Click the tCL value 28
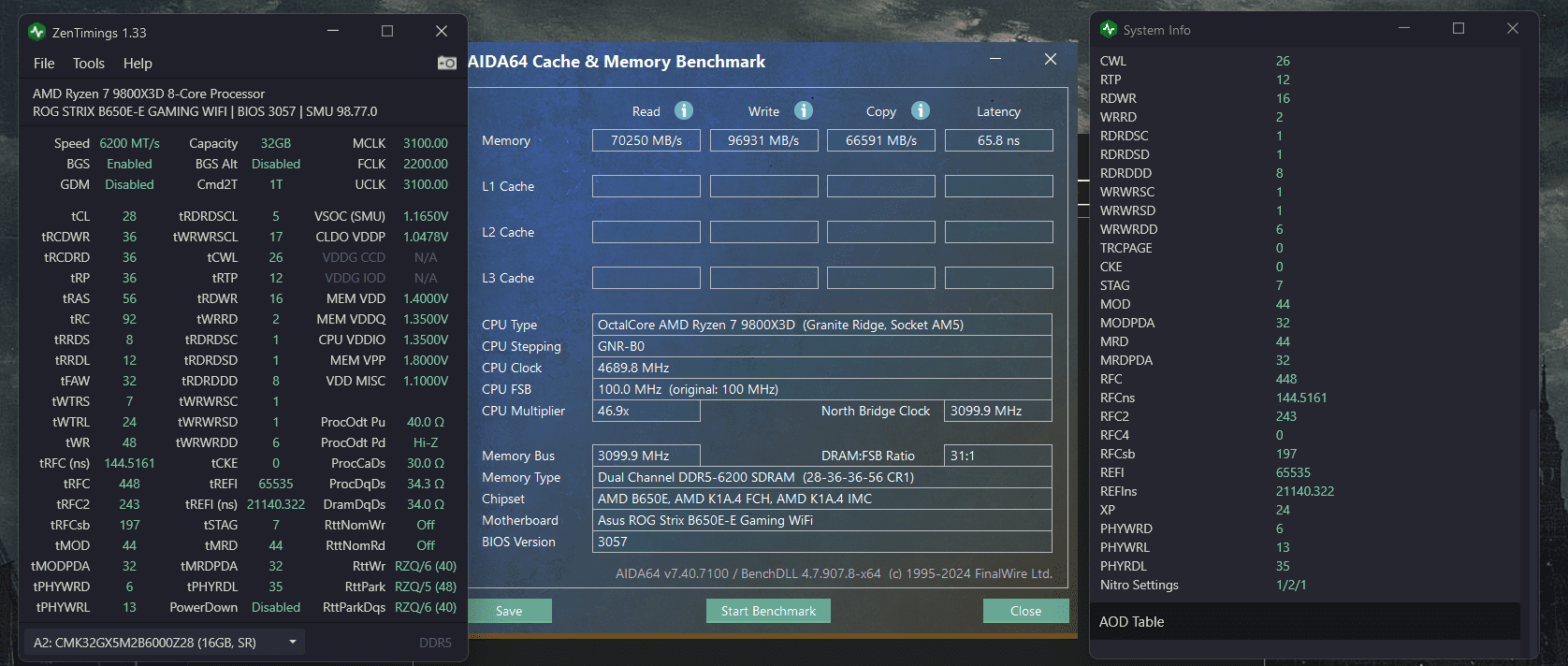 129,216
